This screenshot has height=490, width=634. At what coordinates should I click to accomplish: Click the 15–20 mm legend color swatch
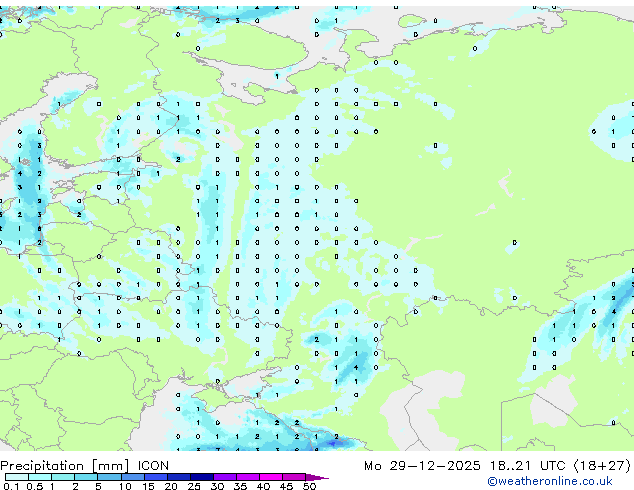155,477
